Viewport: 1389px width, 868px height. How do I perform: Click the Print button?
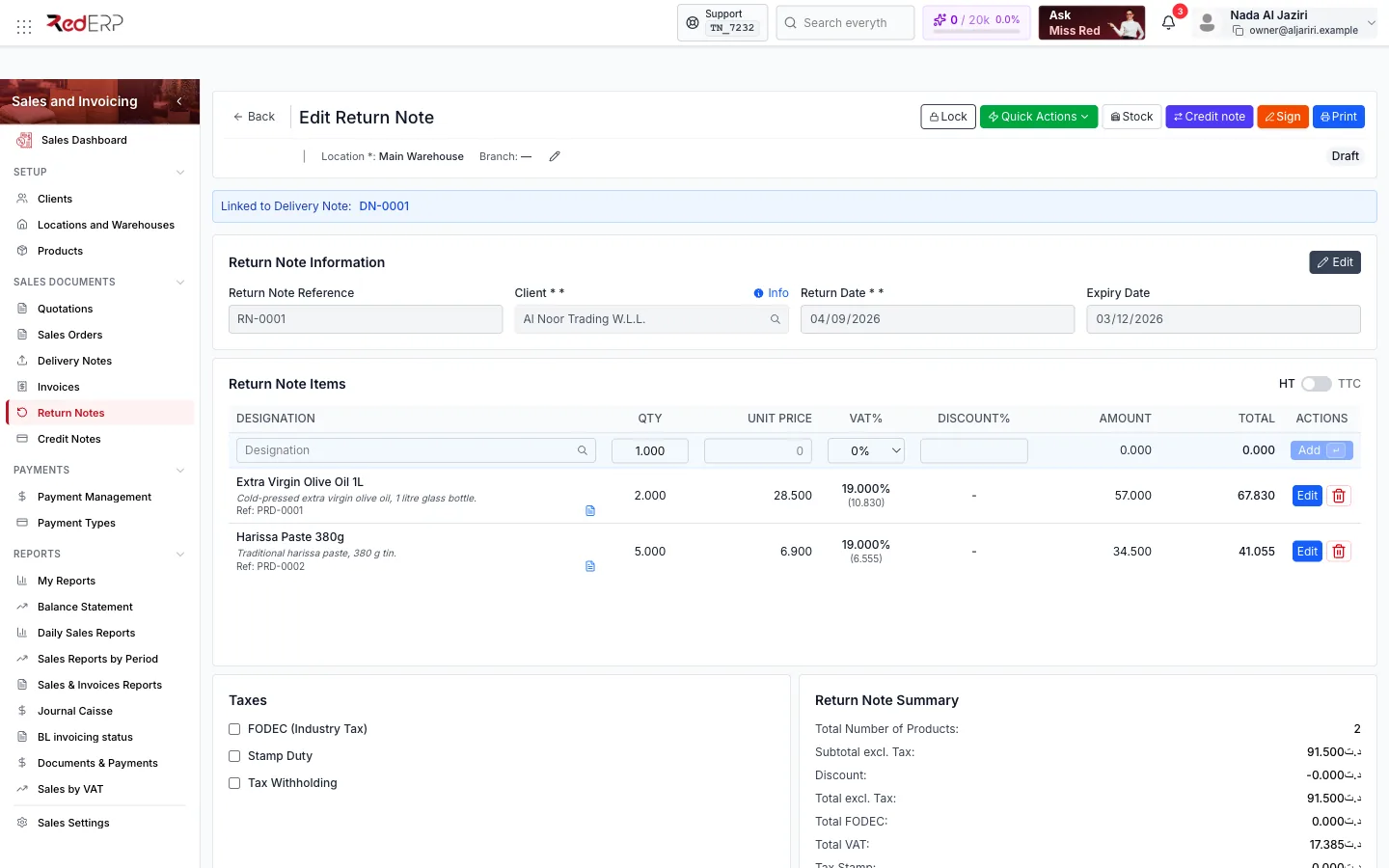click(x=1339, y=117)
